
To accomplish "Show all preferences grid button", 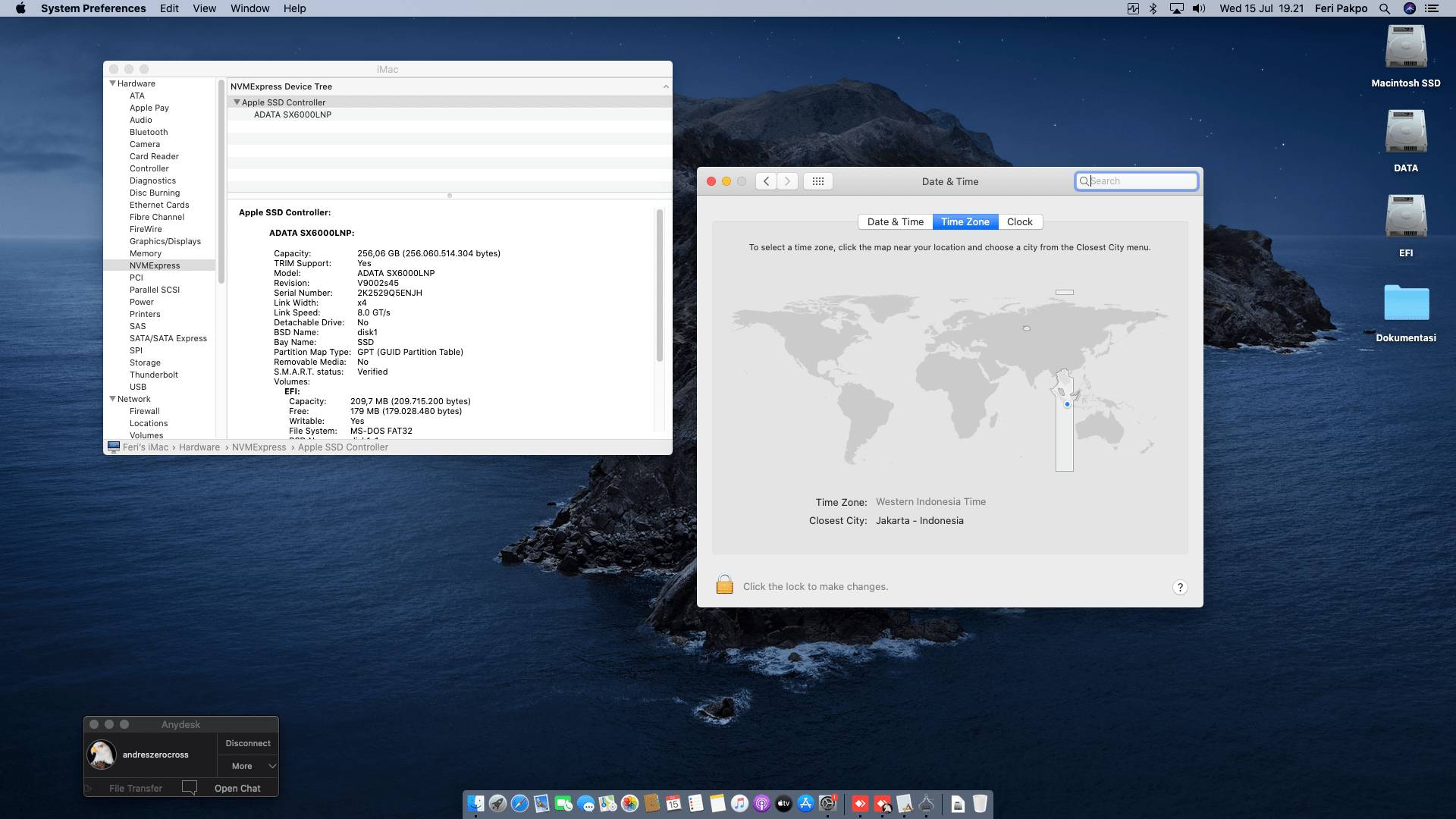I will [817, 181].
